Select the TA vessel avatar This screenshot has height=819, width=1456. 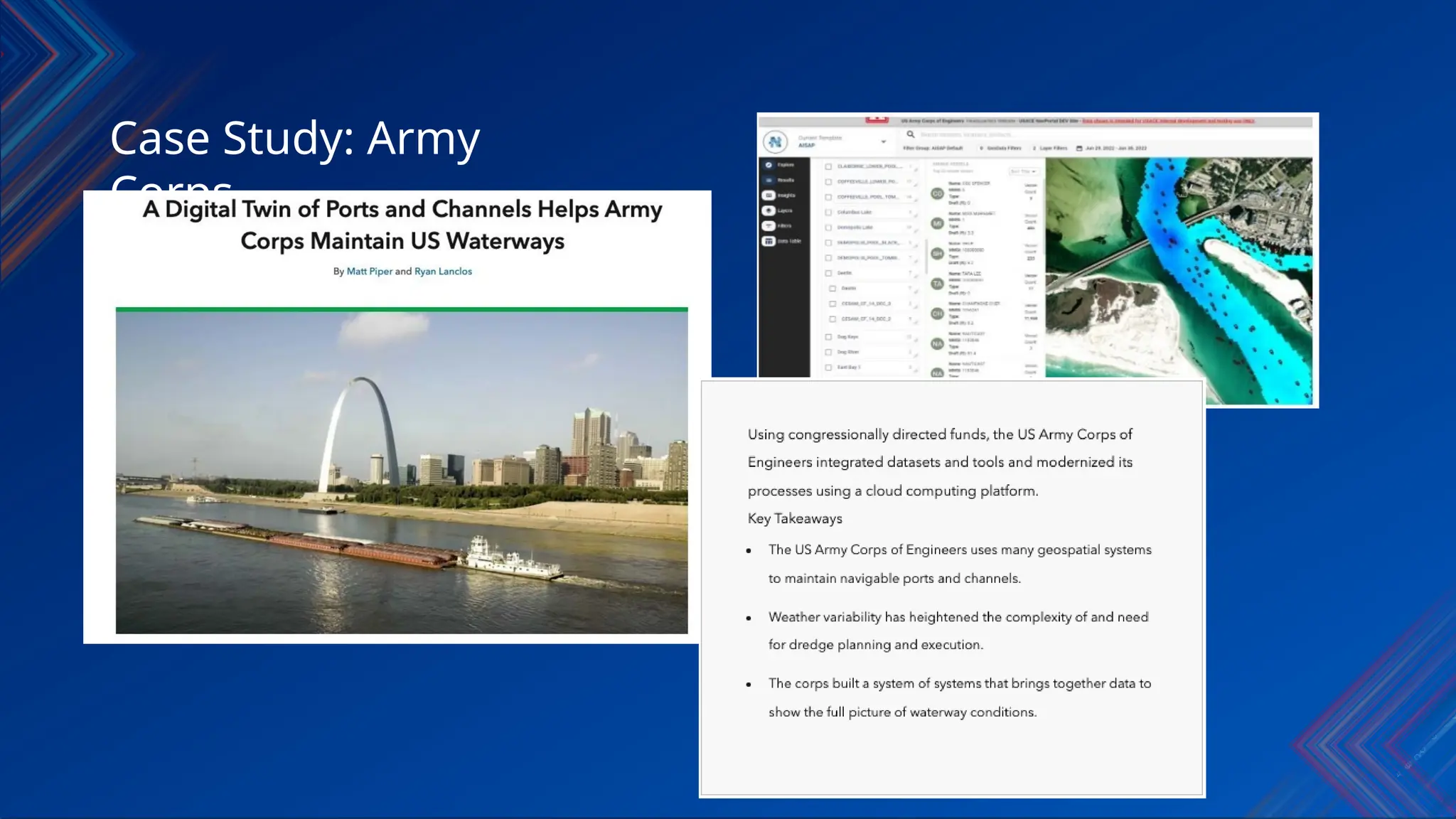click(937, 284)
